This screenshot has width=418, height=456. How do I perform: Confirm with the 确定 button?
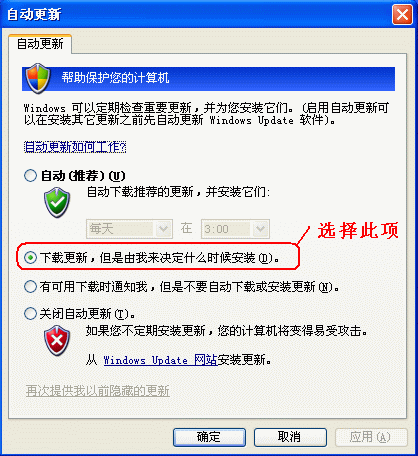tap(209, 437)
